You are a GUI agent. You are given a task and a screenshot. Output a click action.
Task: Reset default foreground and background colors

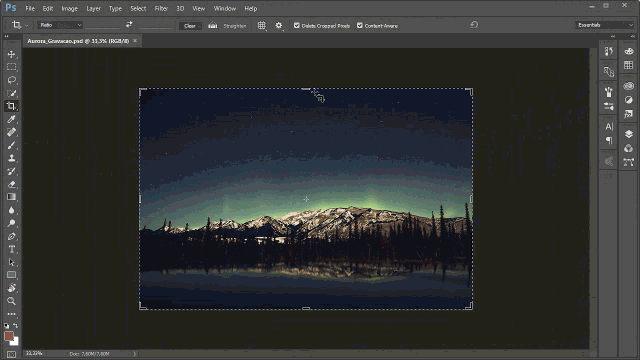(7, 326)
